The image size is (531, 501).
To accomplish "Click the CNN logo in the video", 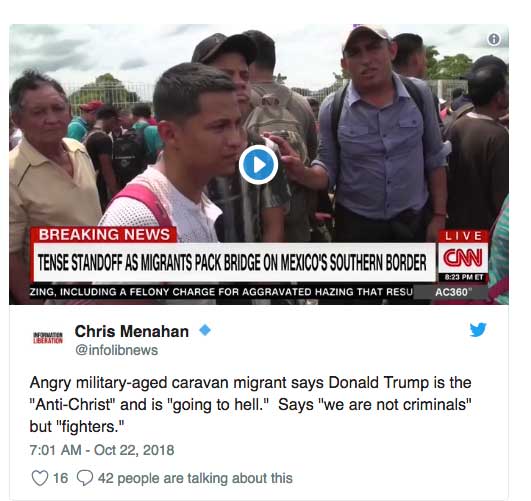I will point(463,258).
